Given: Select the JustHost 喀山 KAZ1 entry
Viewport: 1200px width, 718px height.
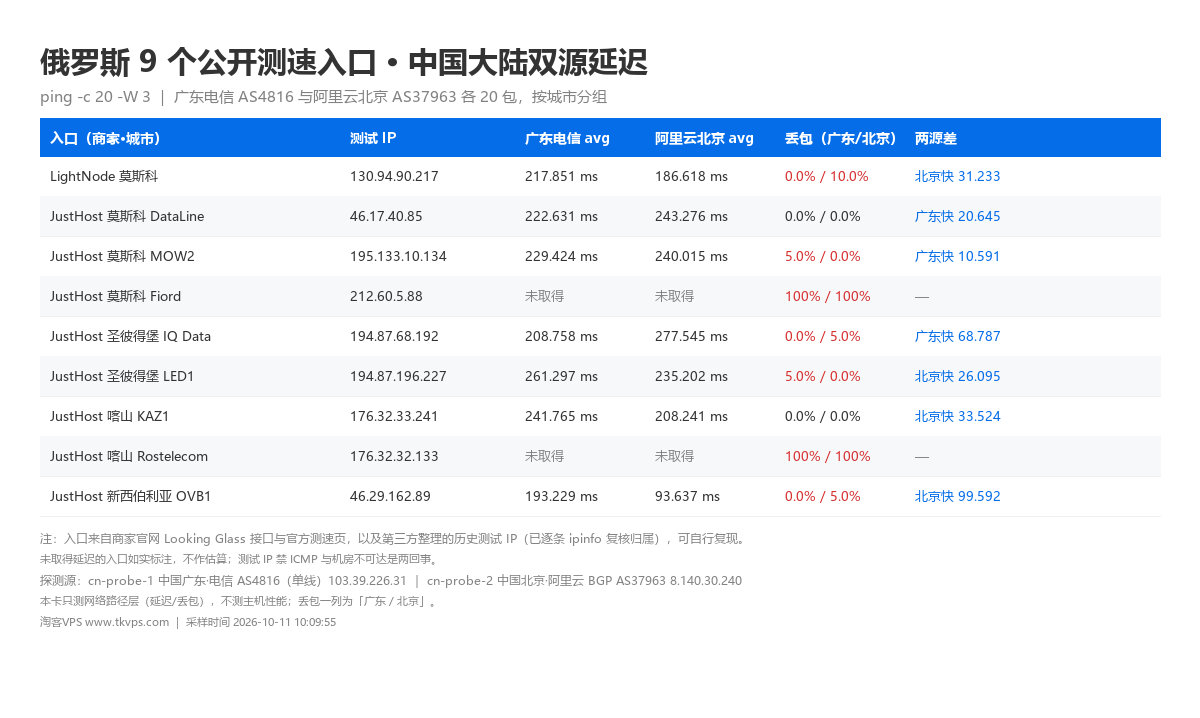Looking at the screenshot, I should (x=111, y=416).
